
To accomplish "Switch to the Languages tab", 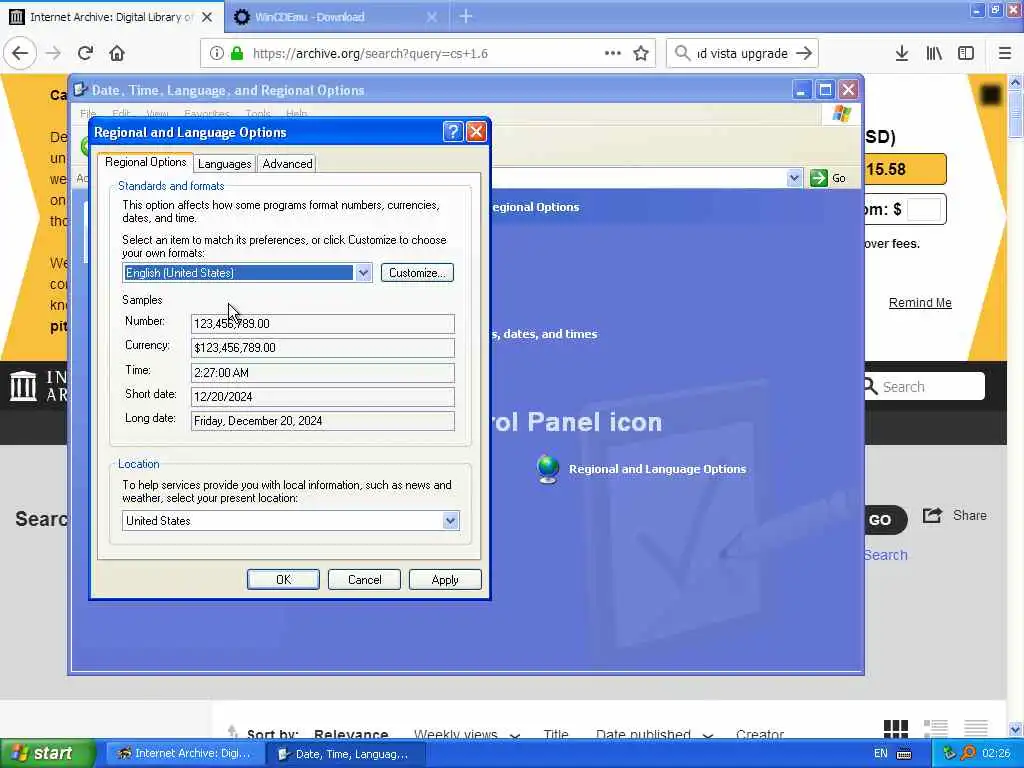I will pos(225,164).
